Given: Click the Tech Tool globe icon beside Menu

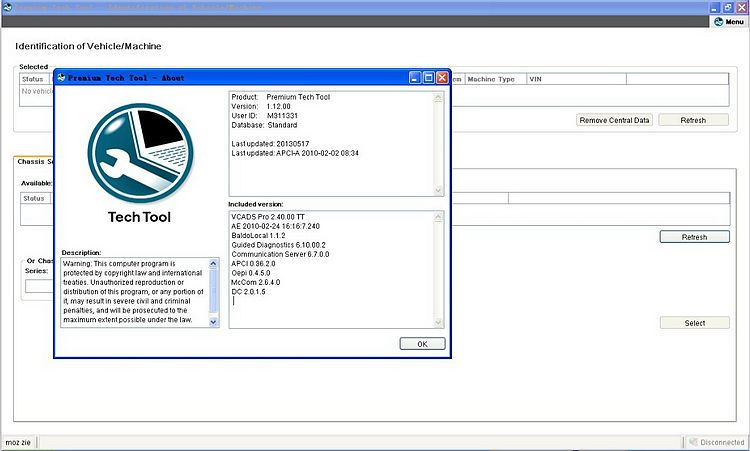Looking at the screenshot, I should click(718, 22).
